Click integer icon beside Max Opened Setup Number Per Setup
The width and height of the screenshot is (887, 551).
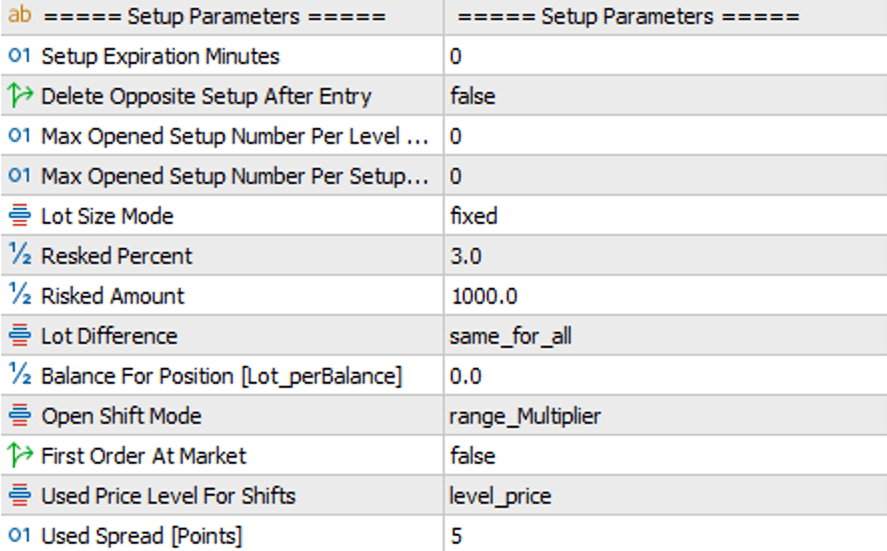tap(19, 175)
